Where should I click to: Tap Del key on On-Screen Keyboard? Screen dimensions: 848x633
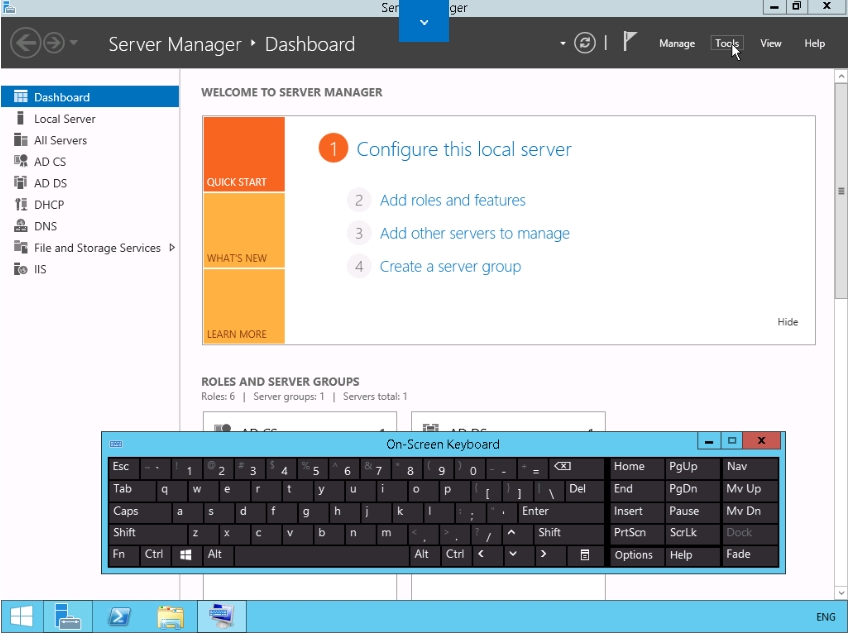(584, 490)
